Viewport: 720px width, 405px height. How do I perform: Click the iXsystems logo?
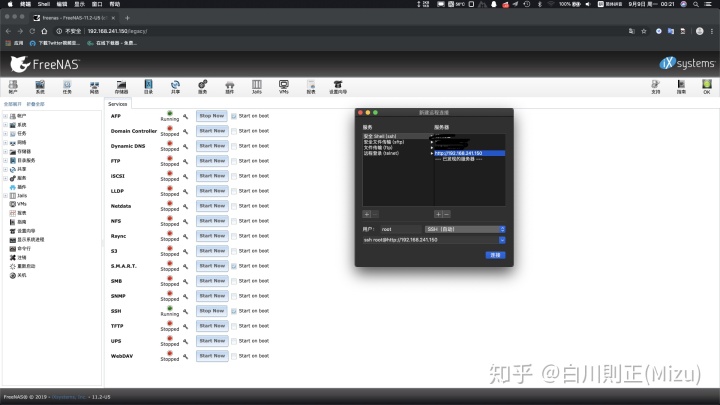tap(687, 63)
